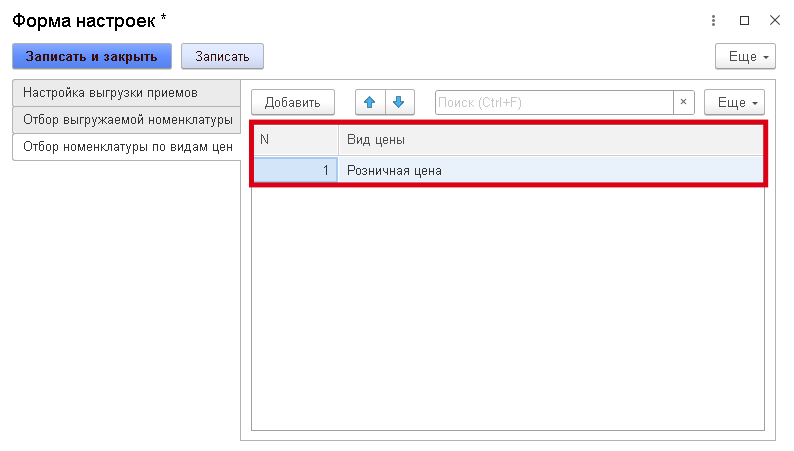The height and width of the screenshot is (451, 794).
Task: Select the Розничная цена cell
Action: (550, 171)
